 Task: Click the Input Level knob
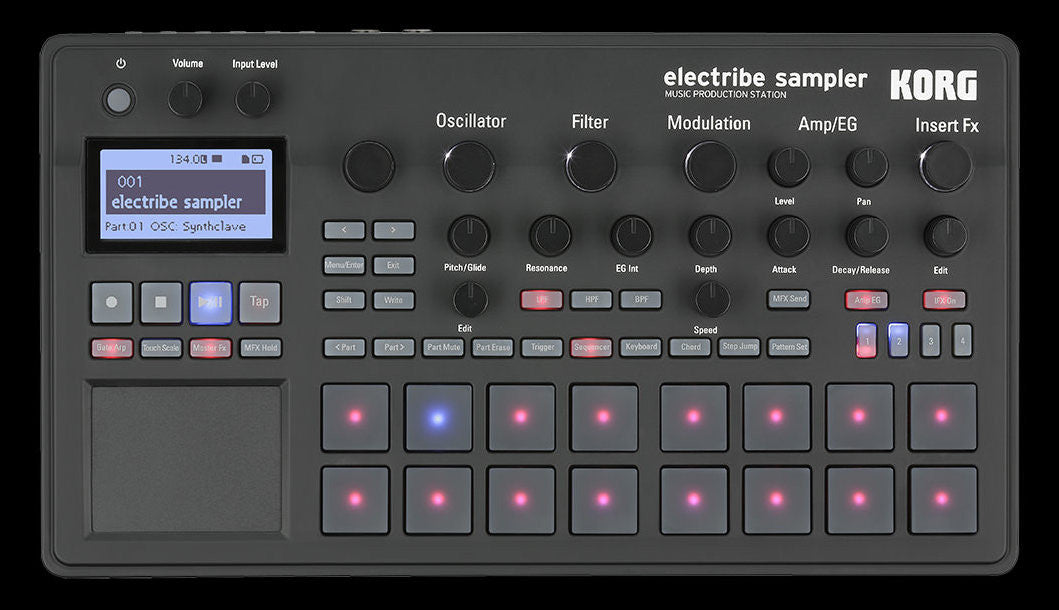tap(253, 99)
